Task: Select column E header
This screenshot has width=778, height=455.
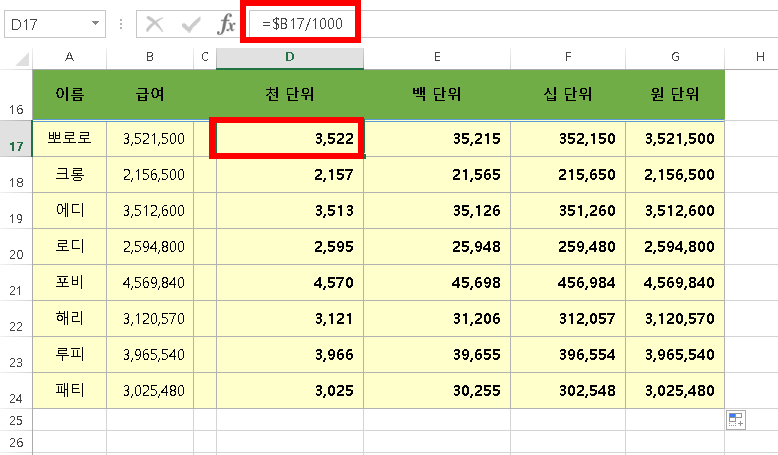Action: (x=437, y=57)
